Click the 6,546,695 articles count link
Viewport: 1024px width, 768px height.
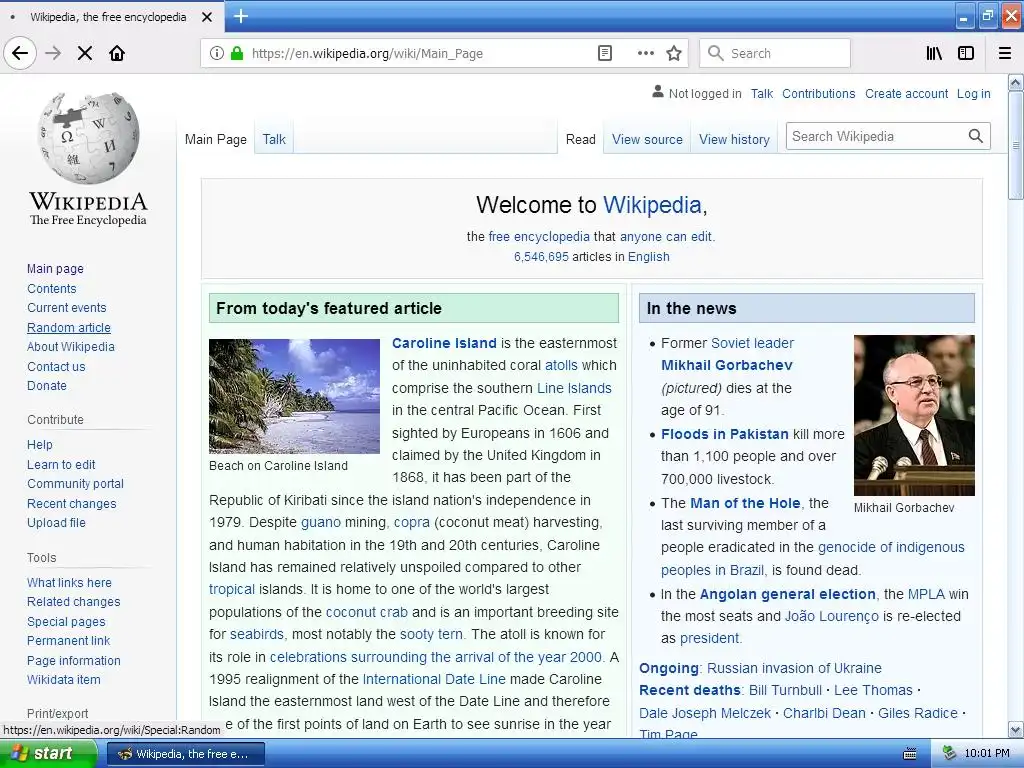coord(541,257)
